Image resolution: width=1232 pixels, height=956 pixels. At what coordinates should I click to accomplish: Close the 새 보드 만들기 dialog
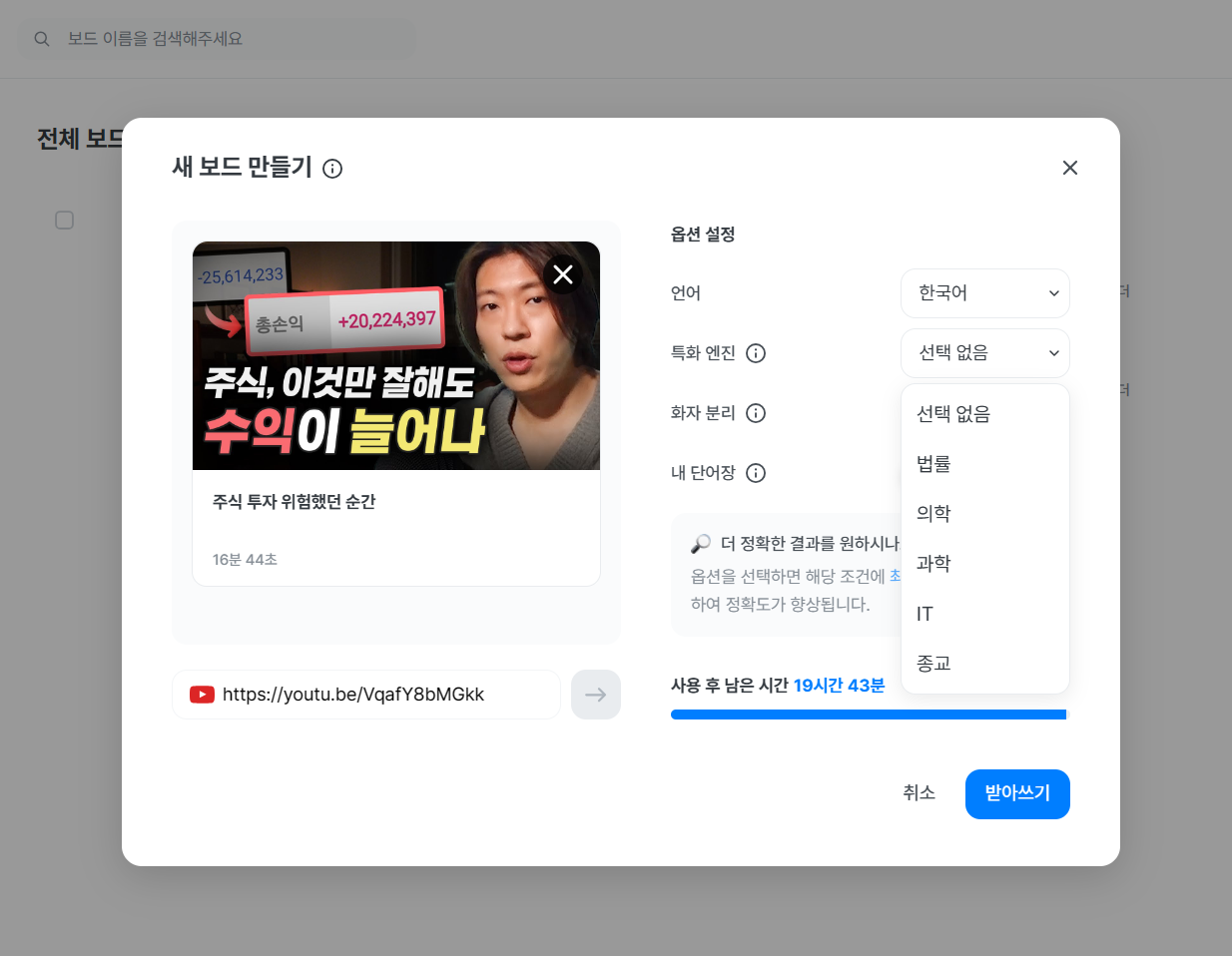[x=1069, y=168]
